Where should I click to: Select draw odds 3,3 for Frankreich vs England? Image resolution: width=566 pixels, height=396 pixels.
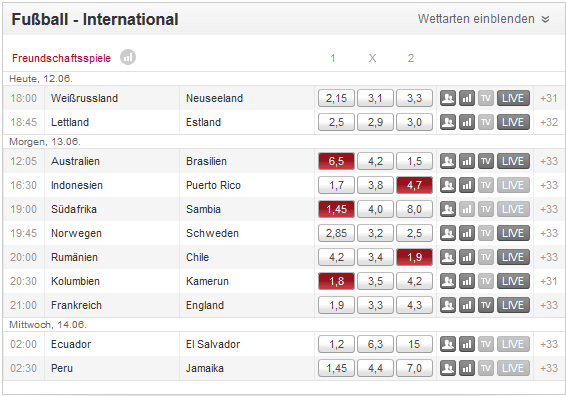375,305
